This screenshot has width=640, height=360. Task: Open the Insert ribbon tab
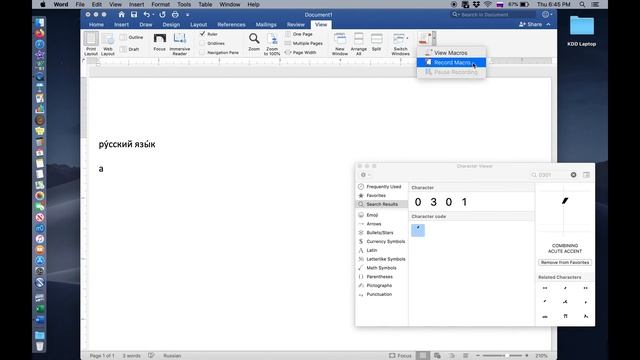point(121,24)
